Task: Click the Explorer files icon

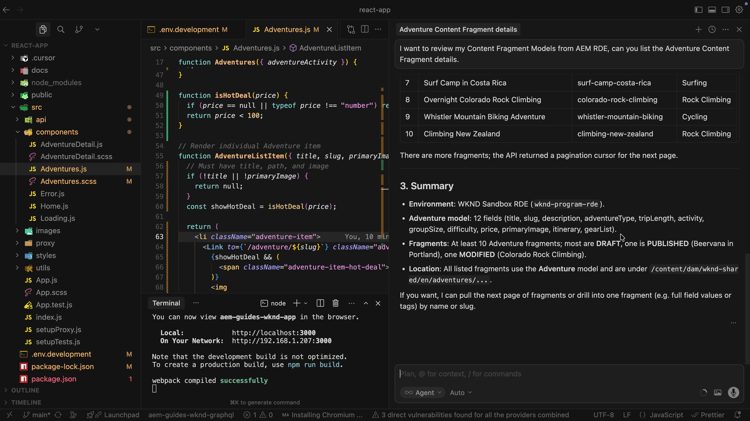Action: [x=43, y=30]
